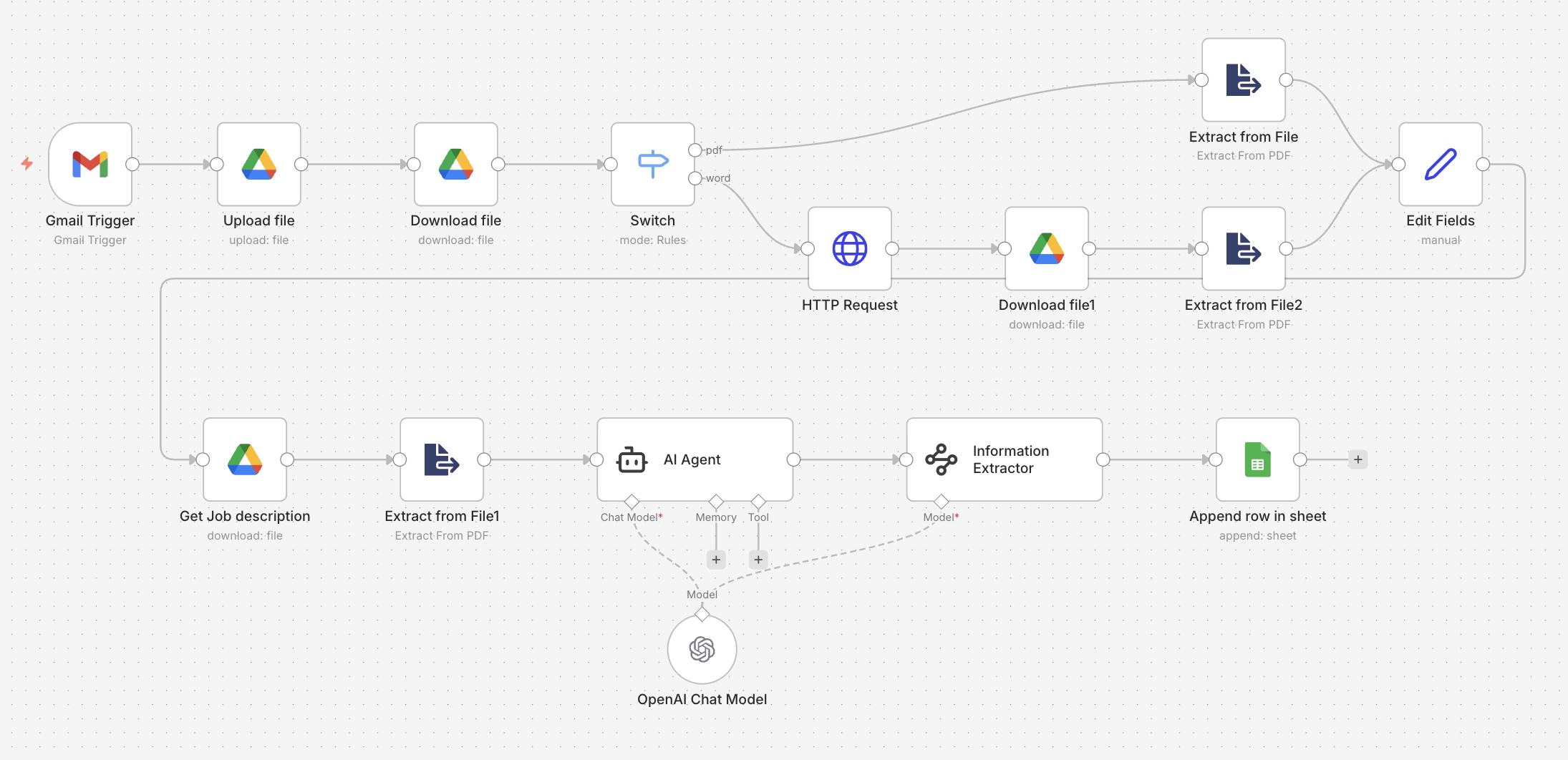Image resolution: width=1568 pixels, height=760 pixels.
Task: Click the 'append: sheet' subtitle
Action: pos(1258,536)
